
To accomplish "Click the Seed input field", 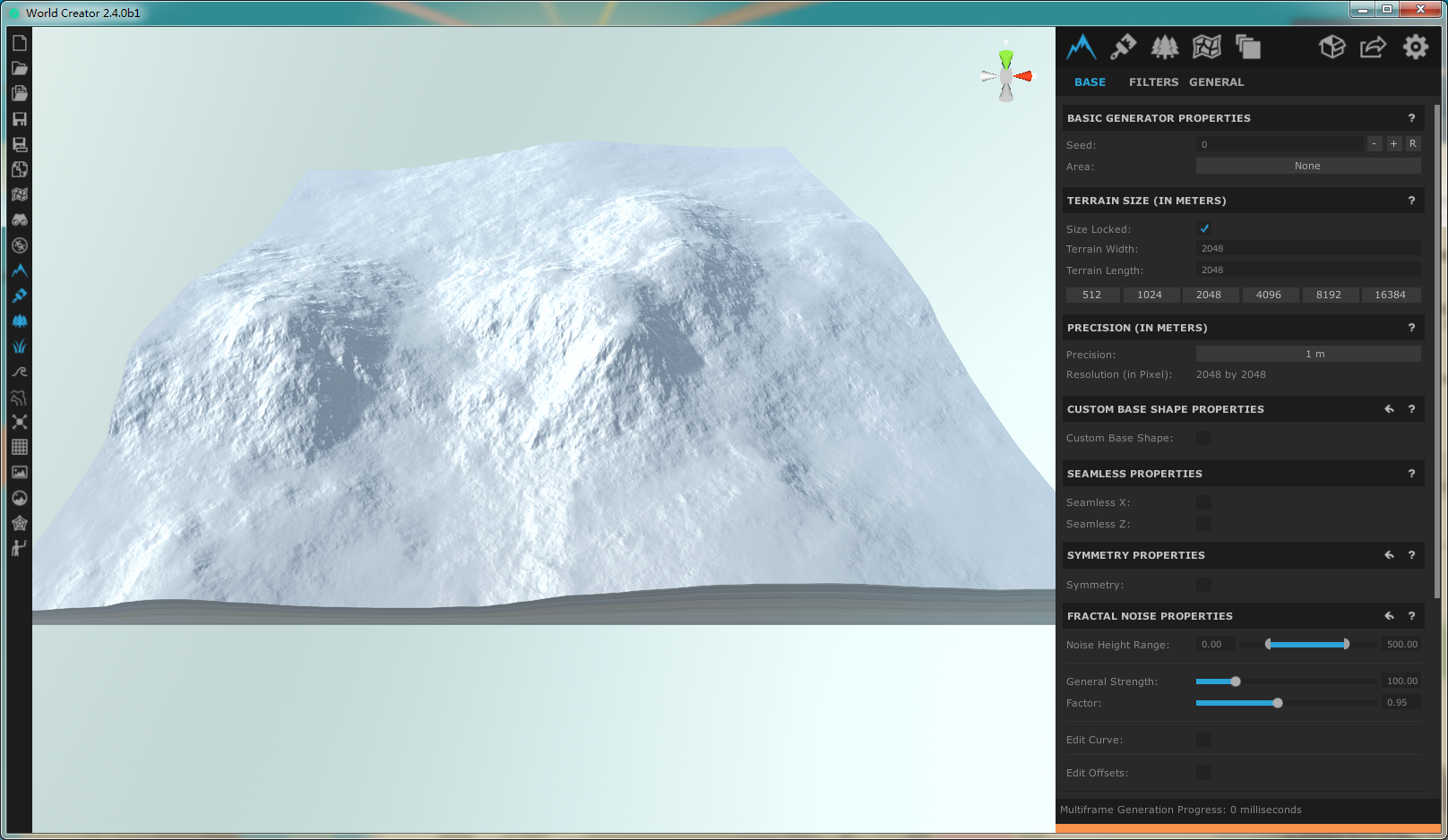I will (1280, 144).
